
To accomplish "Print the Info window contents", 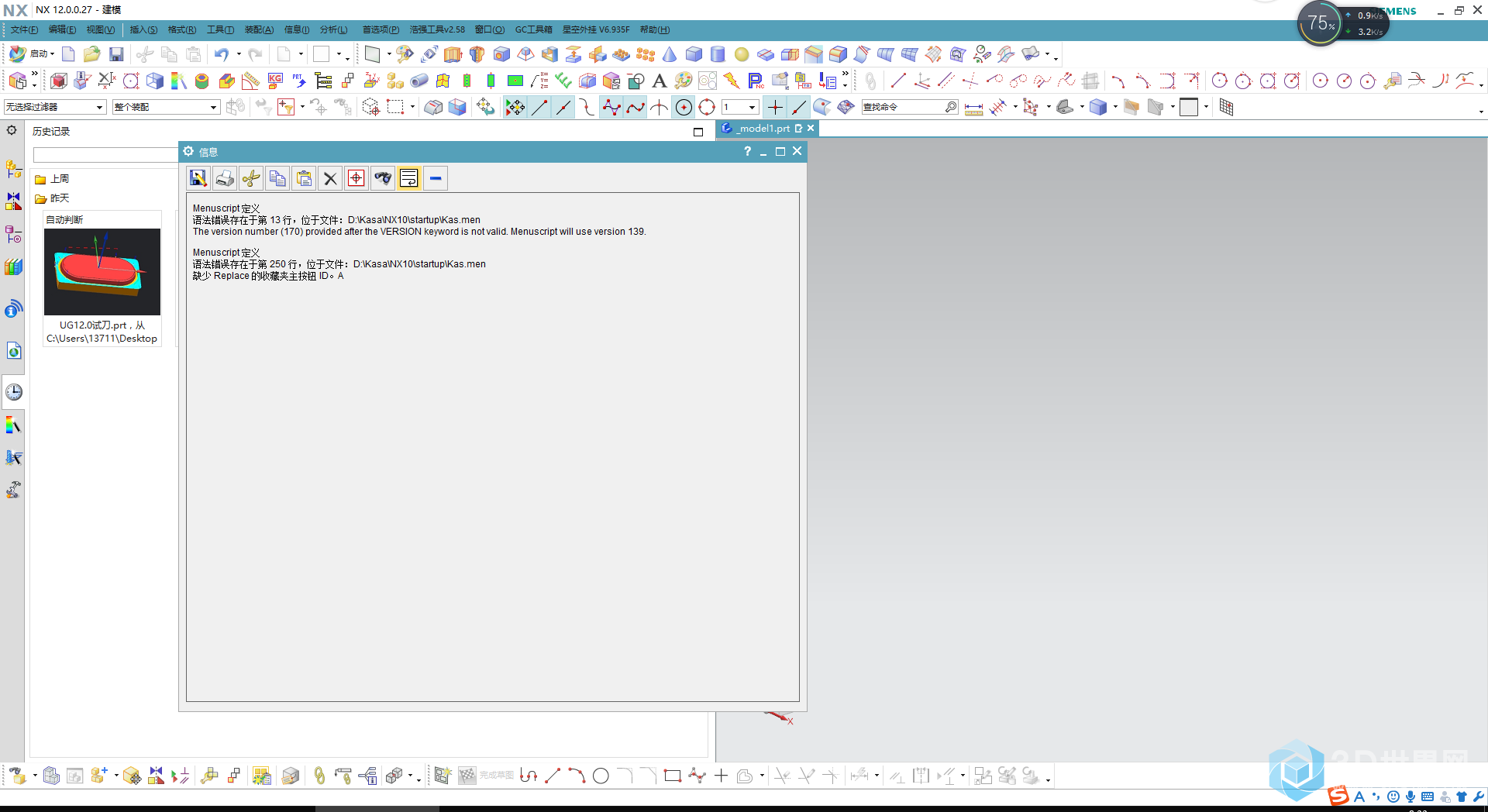I will pos(225,178).
